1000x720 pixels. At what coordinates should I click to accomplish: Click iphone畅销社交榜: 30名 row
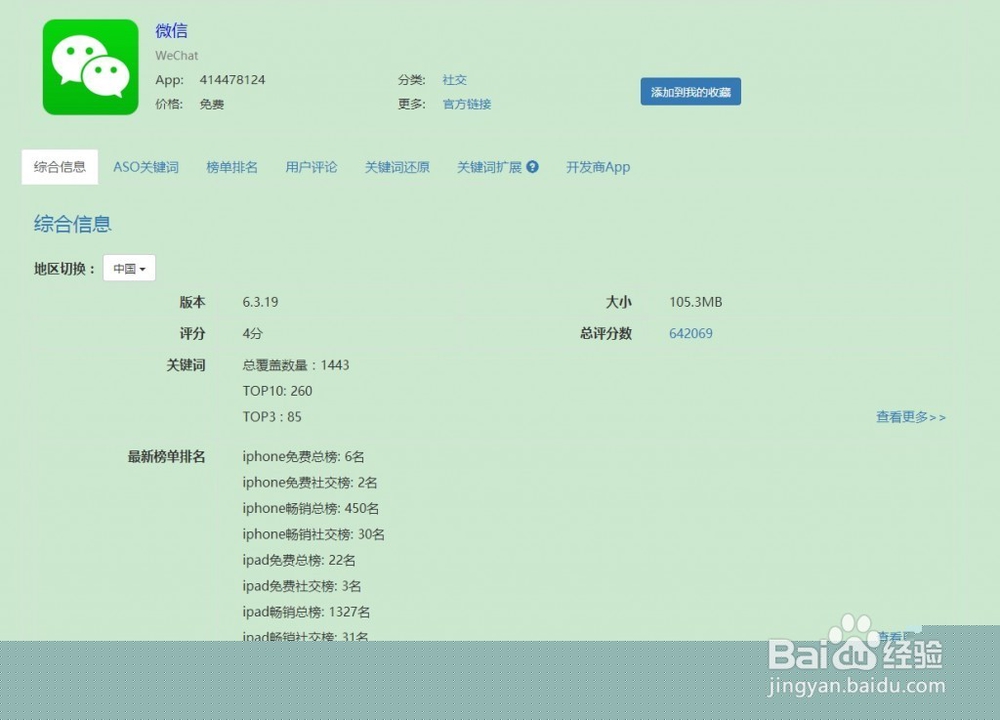click(314, 534)
